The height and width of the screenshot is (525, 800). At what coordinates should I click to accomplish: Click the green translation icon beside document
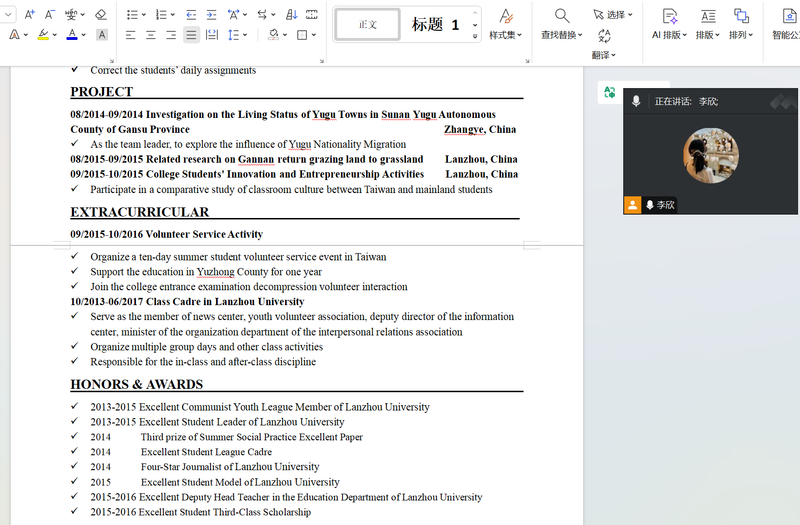click(609, 92)
